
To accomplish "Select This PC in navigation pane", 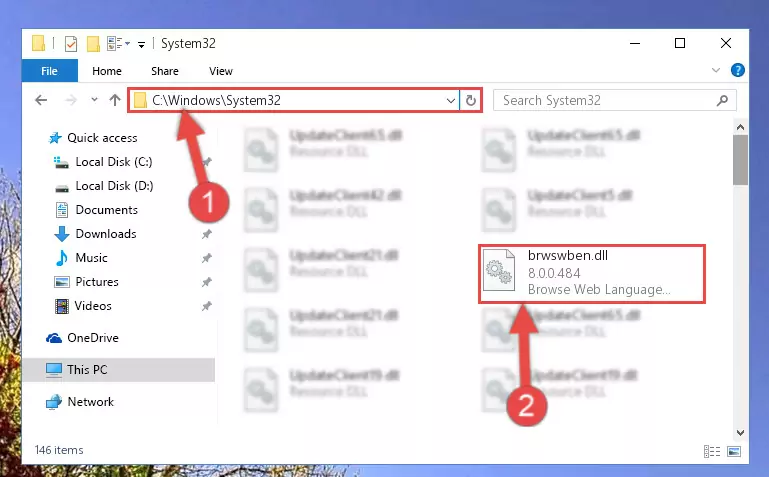I will 118,370.
